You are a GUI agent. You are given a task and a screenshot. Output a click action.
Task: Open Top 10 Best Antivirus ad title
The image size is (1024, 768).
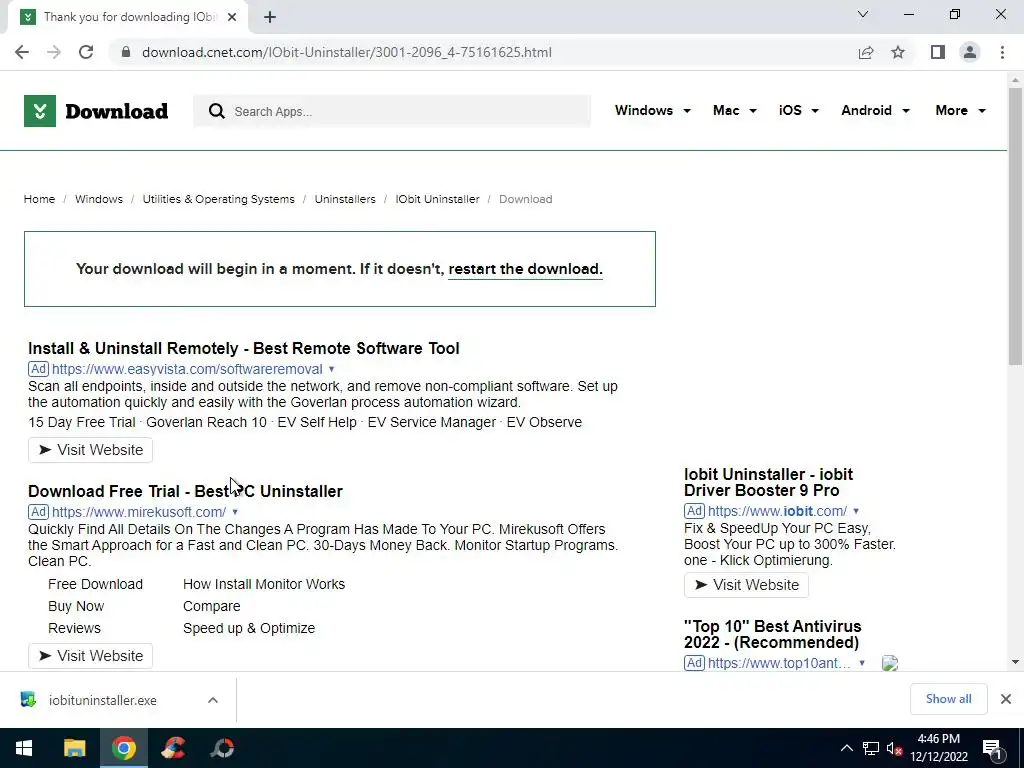pos(773,634)
